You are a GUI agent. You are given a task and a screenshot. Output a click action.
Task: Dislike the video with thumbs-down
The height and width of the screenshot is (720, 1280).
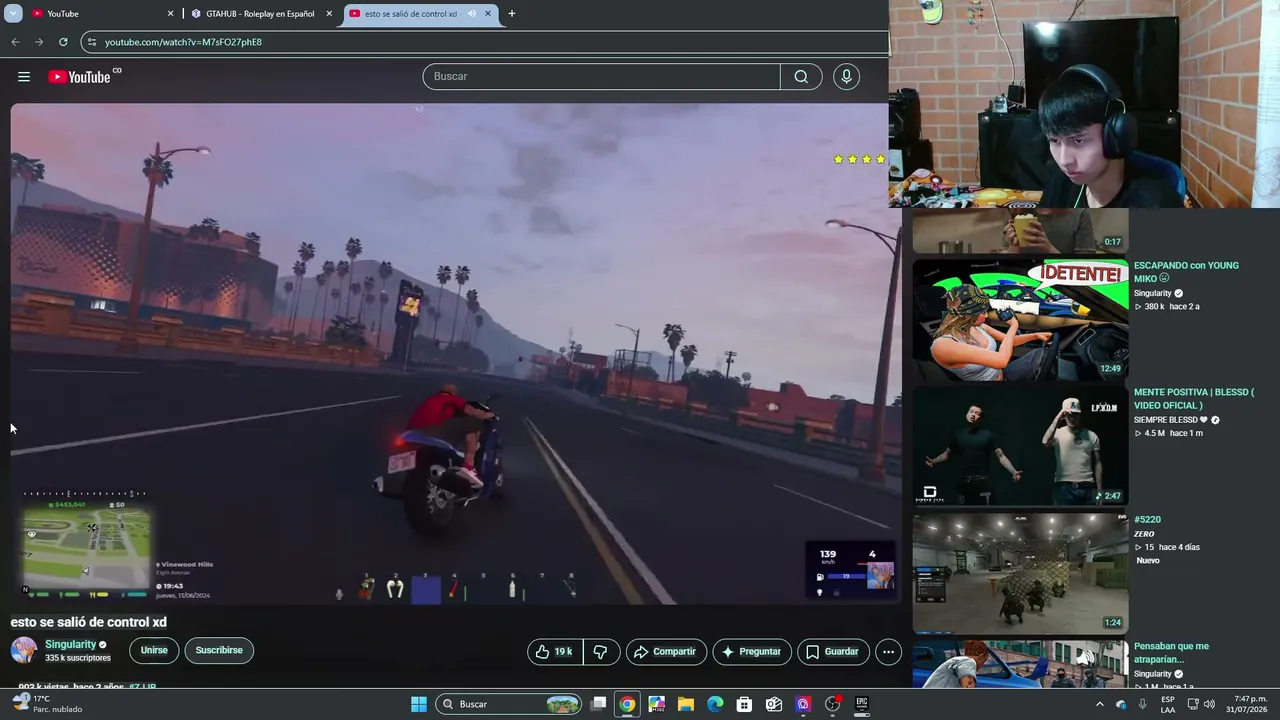tap(601, 652)
